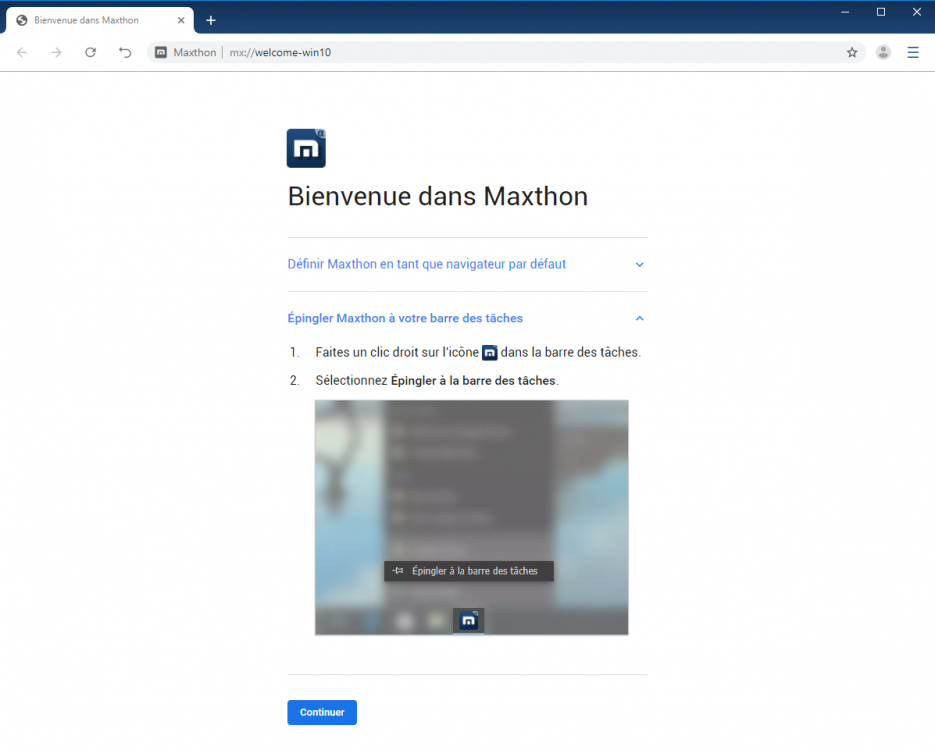Viewport: 935px width, 750px height.
Task: Click the chevron next to the pinning section
Action: [x=639, y=317]
